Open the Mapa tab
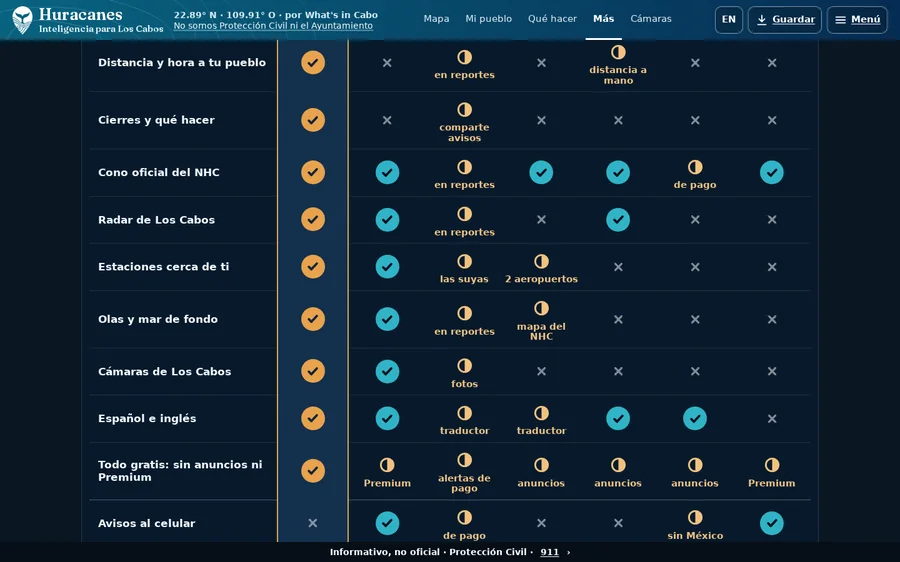 (x=436, y=19)
